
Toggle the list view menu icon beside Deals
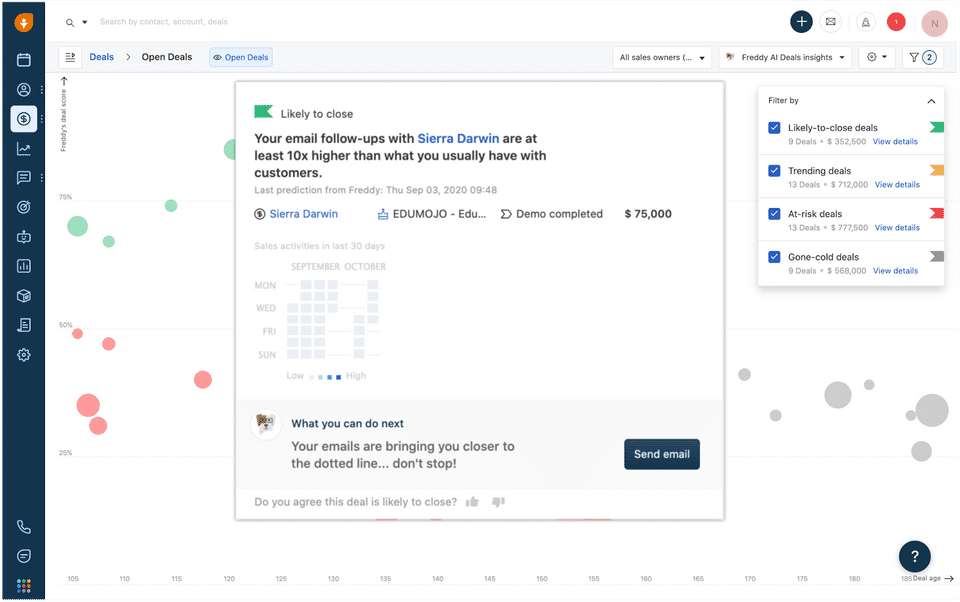pyautogui.click(x=70, y=57)
